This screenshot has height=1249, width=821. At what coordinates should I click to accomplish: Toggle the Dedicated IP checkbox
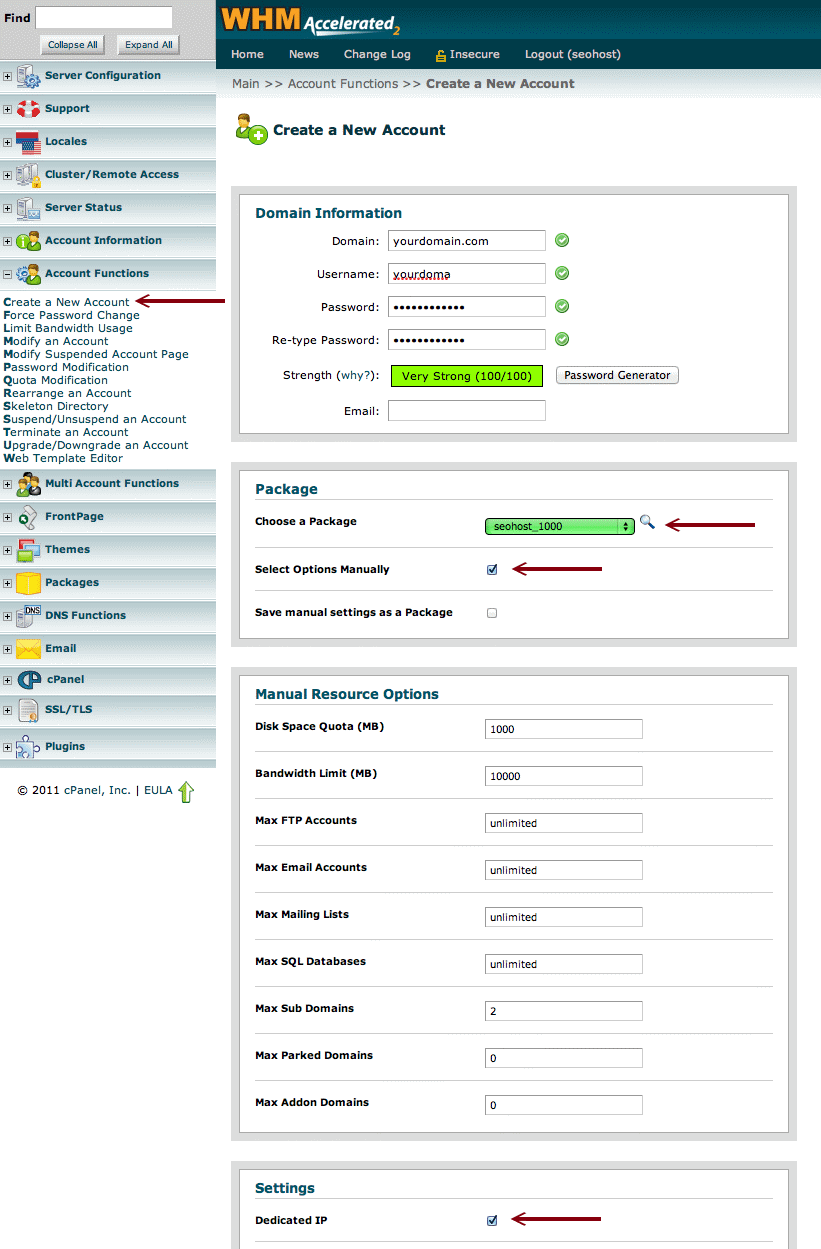[x=492, y=1221]
